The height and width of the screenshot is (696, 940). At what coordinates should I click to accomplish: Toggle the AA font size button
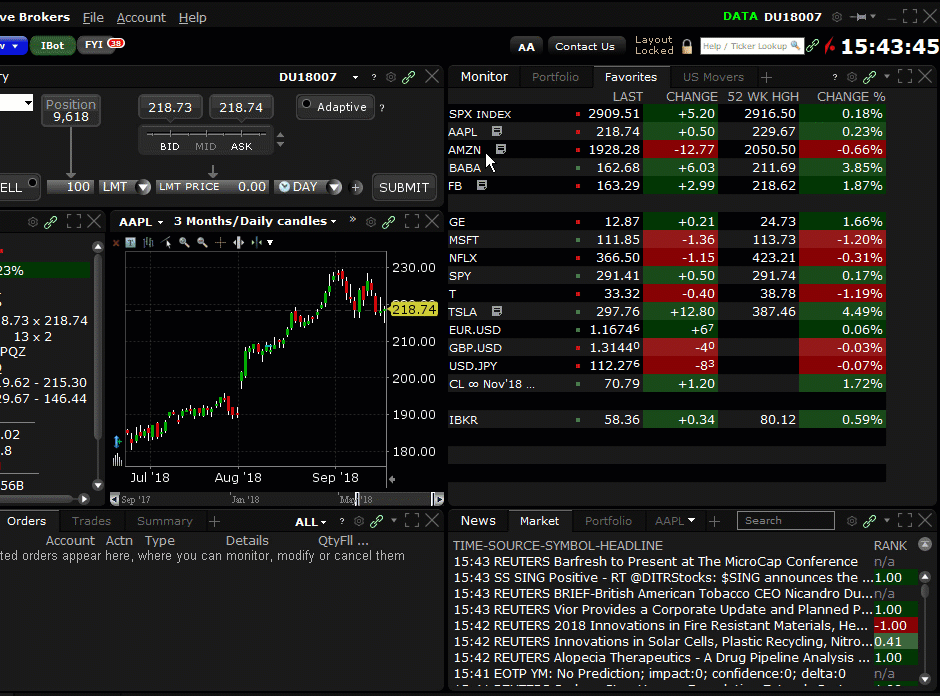(526, 46)
